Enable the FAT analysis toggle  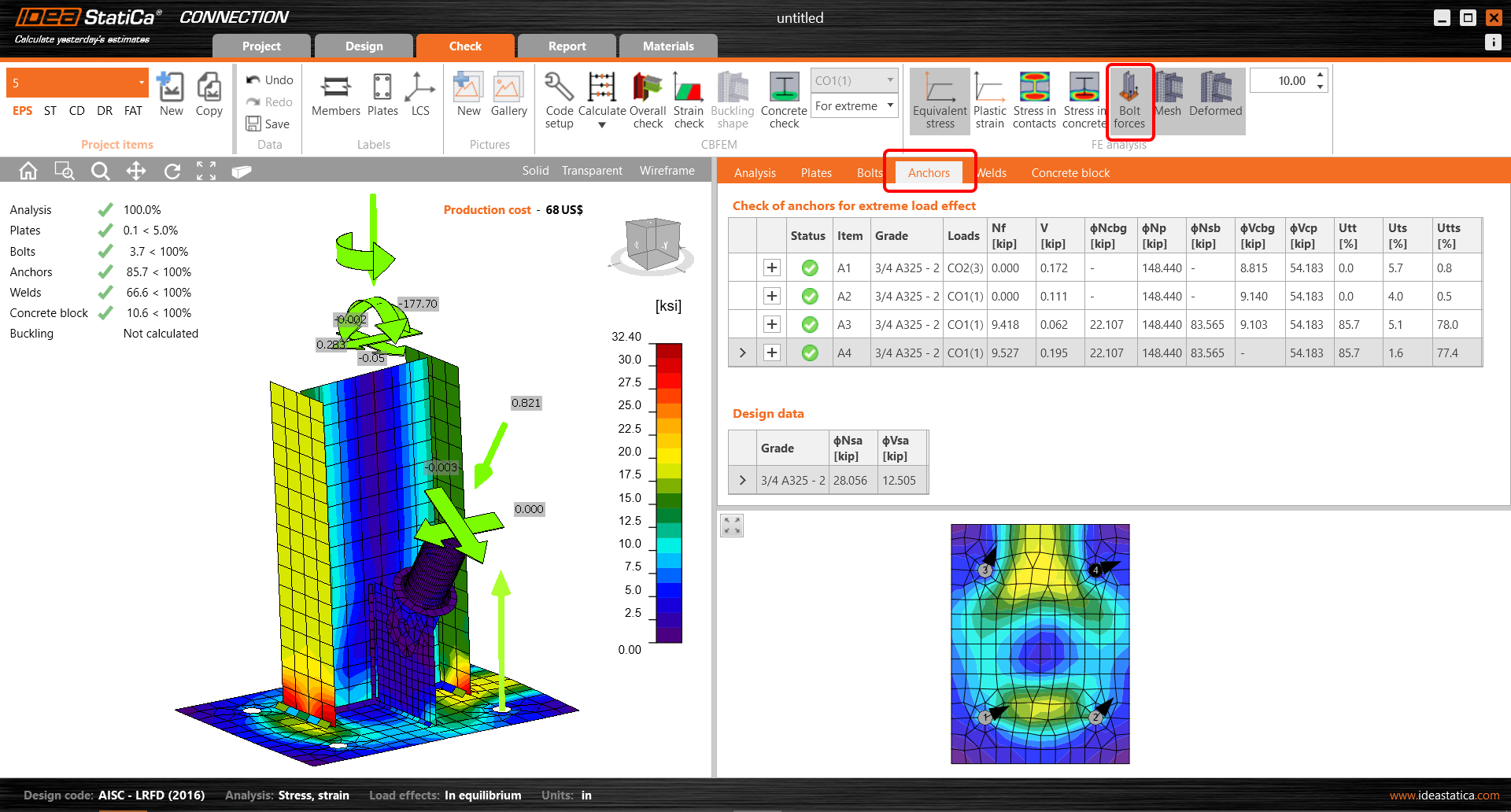click(132, 111)
